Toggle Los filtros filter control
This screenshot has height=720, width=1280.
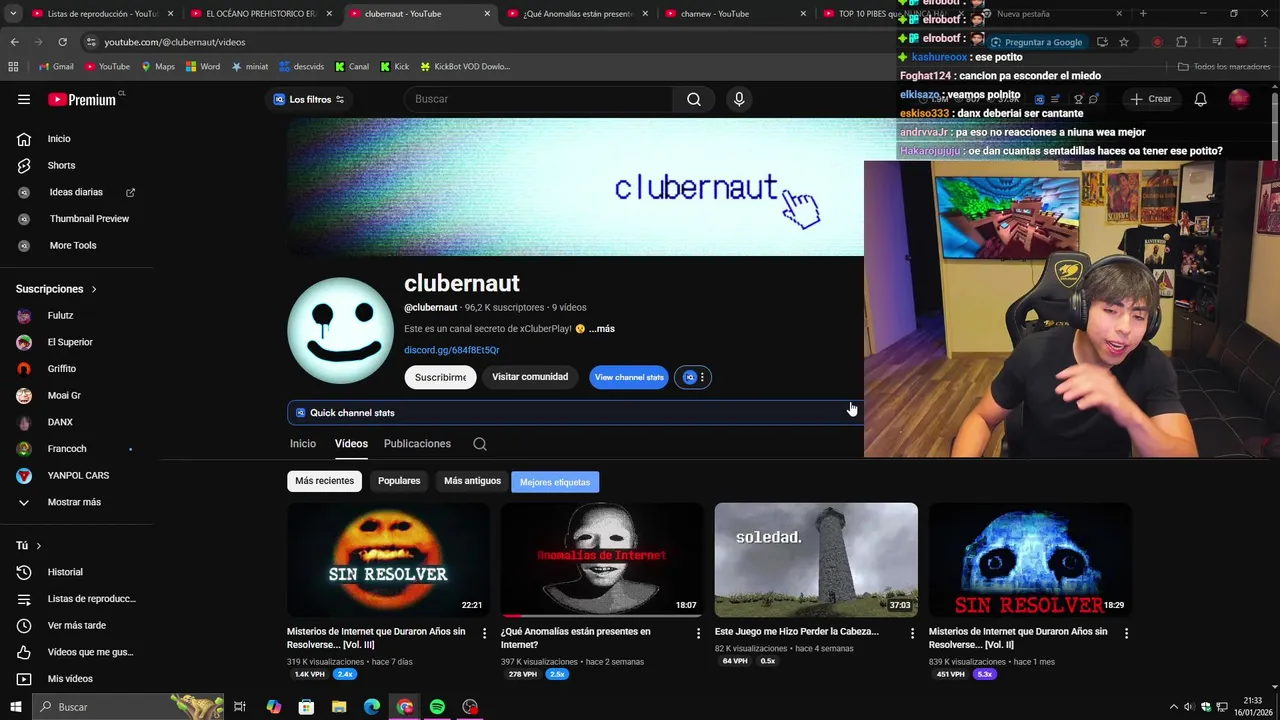pyautogui.click(x=309, y=99)
